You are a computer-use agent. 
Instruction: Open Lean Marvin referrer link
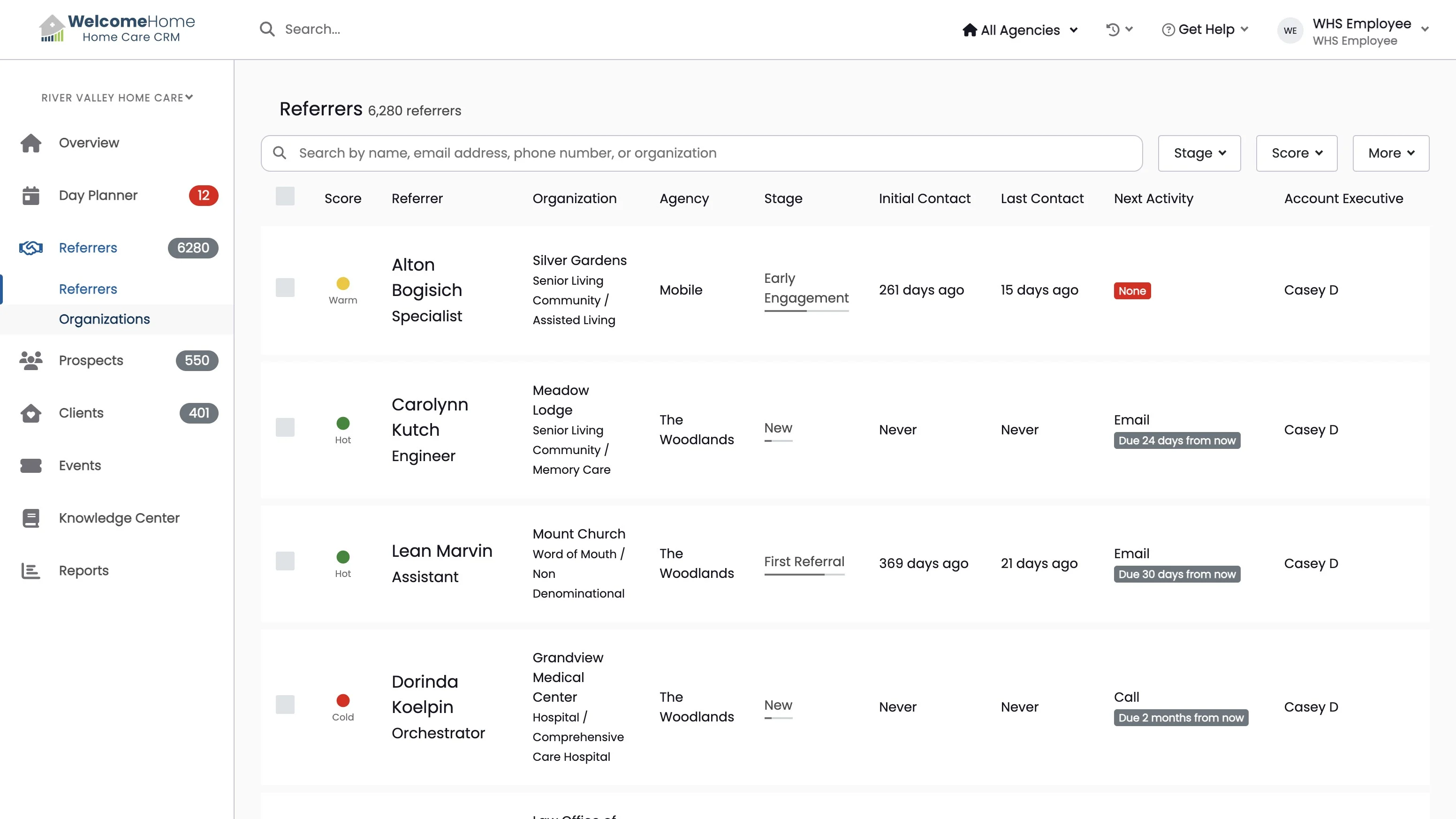441,551
